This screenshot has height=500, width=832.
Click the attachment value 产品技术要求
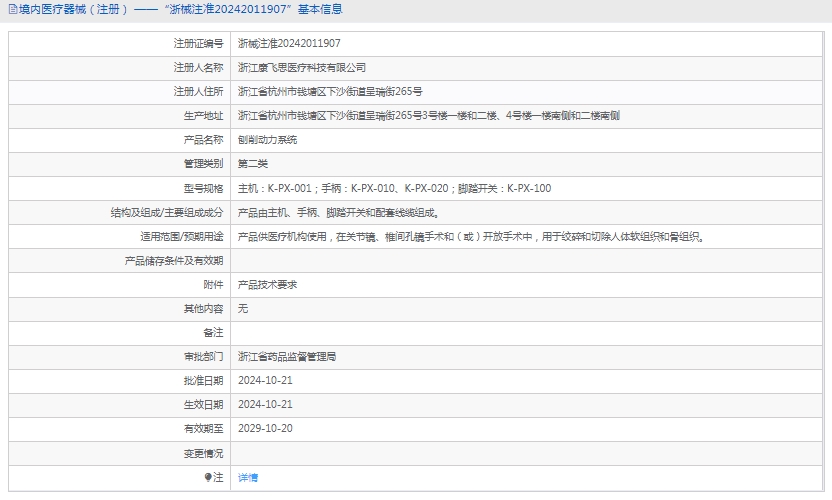coord(267,285)
